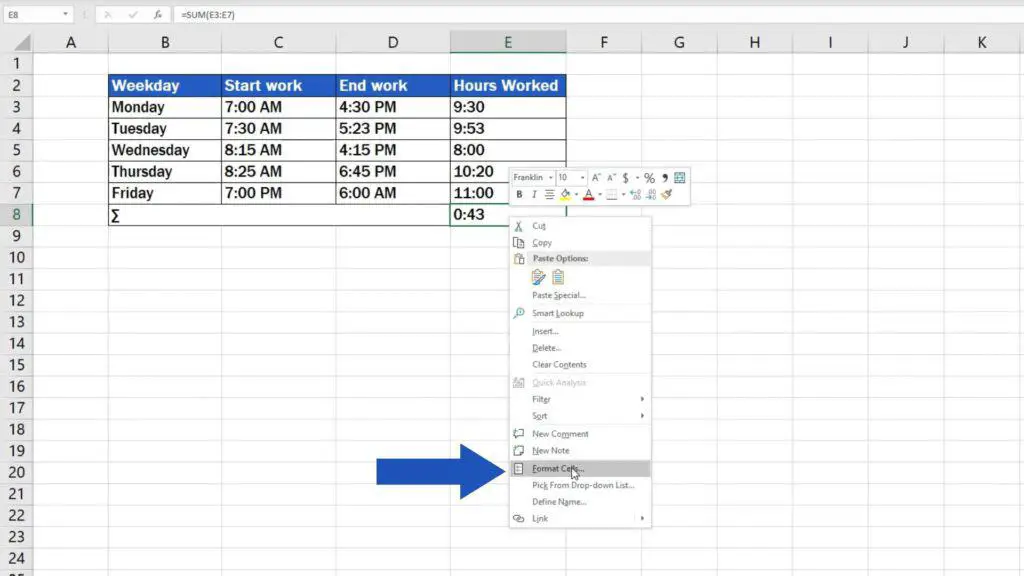Choose Insert... in the context menu
The width and height of the screenshot is (1024, 576).
(580, 331)
